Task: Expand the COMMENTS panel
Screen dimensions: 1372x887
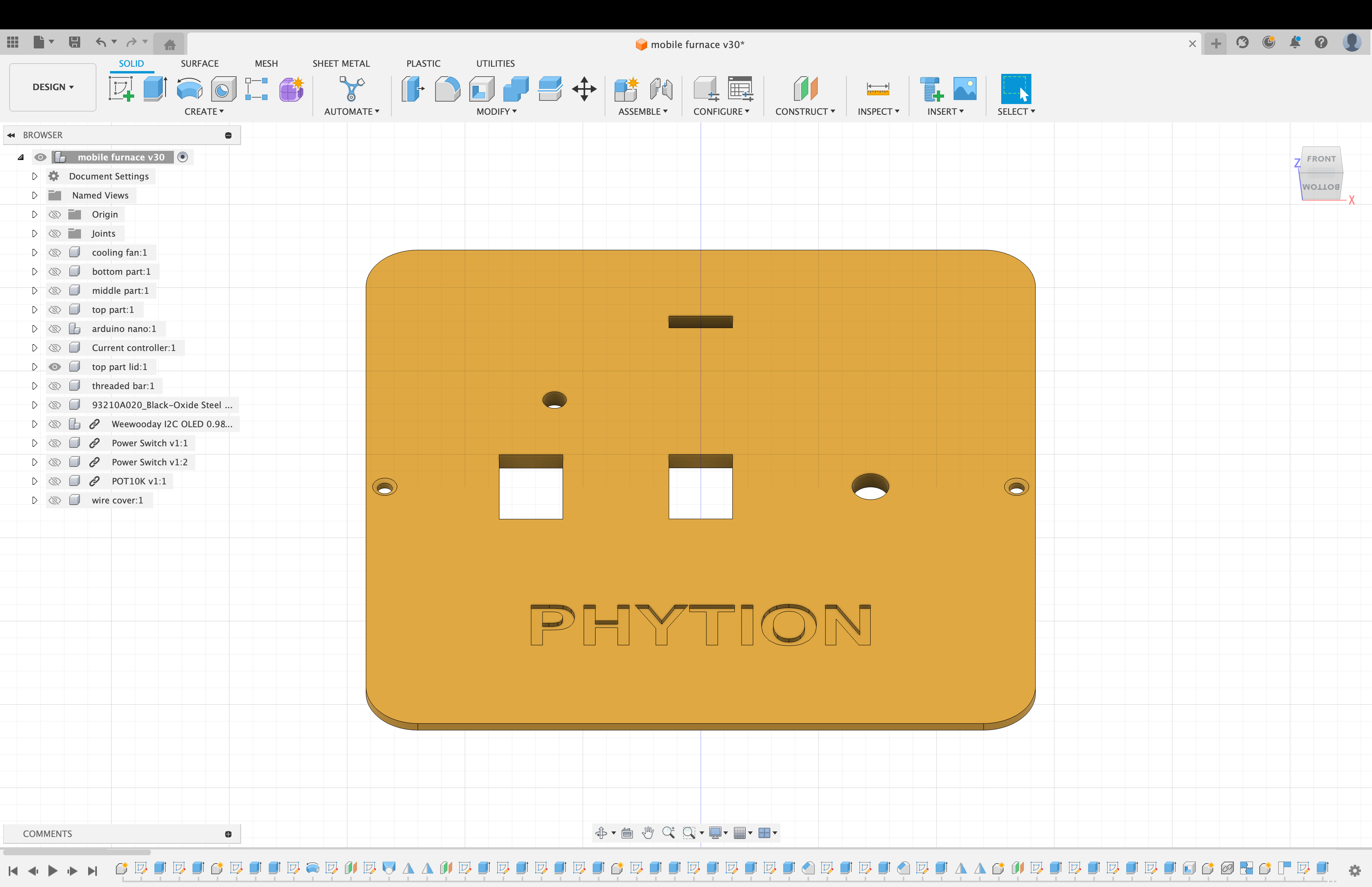Action: (228, 833)
